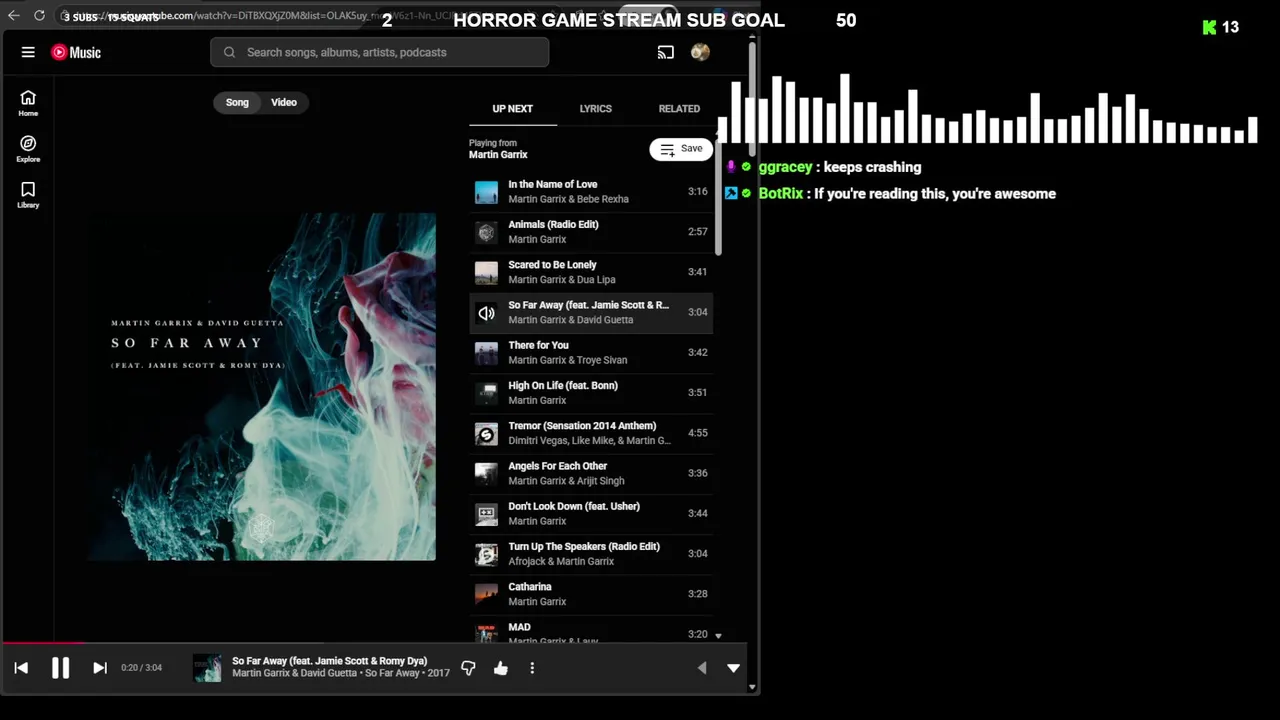1280x720 pixels.
Task: Open the RELATED tab
Action: 679,108
